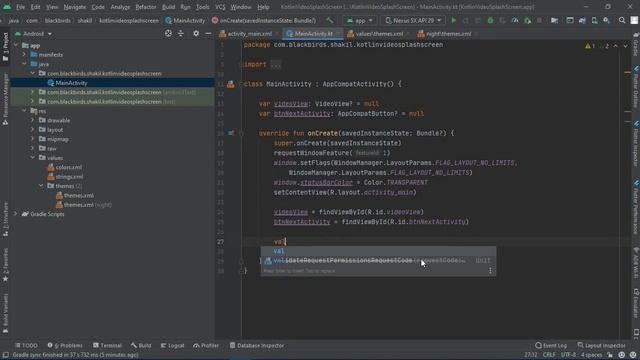Collapse all in project panel toolbar
The image size is (640, 360).
(x=181, y=33)
